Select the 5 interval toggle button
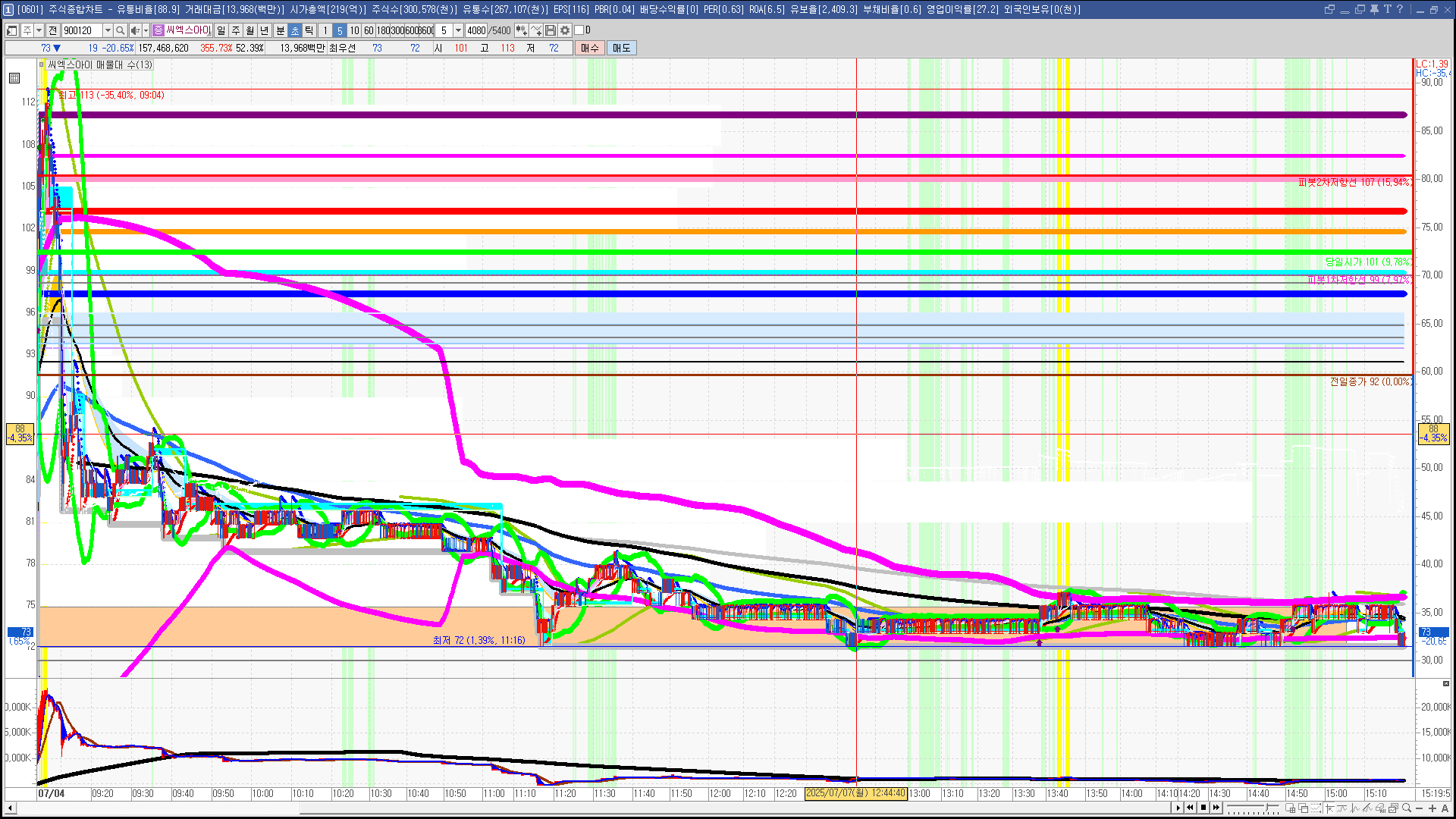 pyautogui.click(x=340, y=30)
